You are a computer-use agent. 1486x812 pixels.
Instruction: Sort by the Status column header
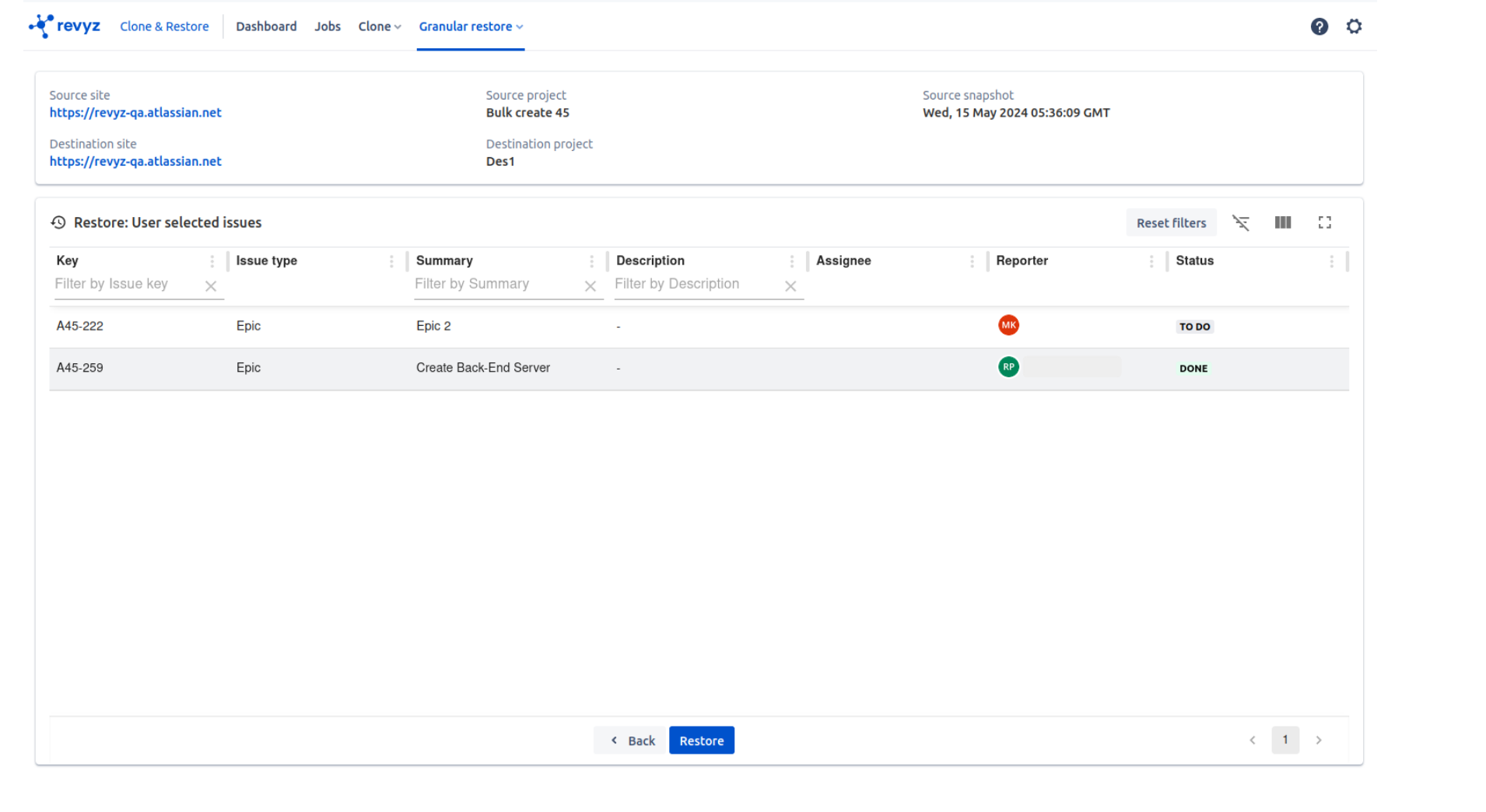(1194, 261)
